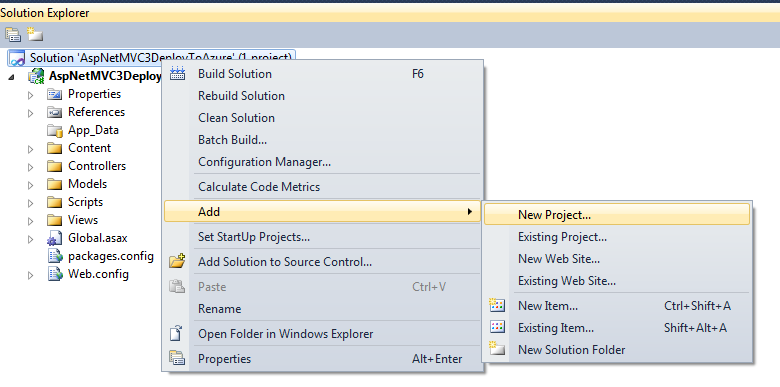
Task: Select the packages.config file
Action: [x=110, y=256]
